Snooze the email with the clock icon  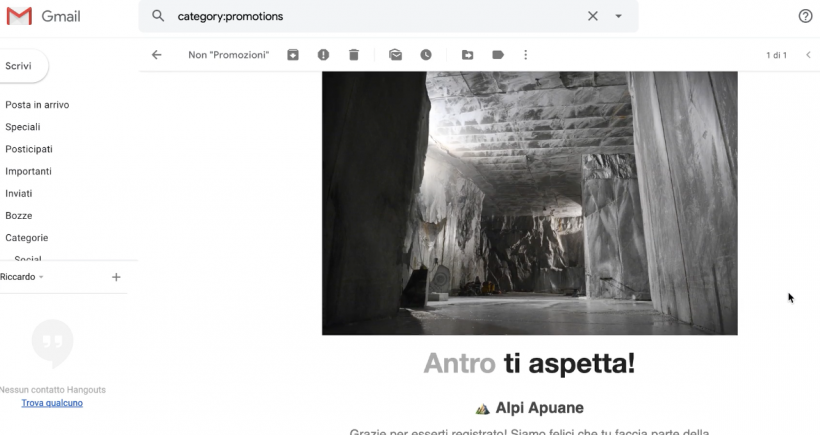pyautogui.click(x=426, y=55)
